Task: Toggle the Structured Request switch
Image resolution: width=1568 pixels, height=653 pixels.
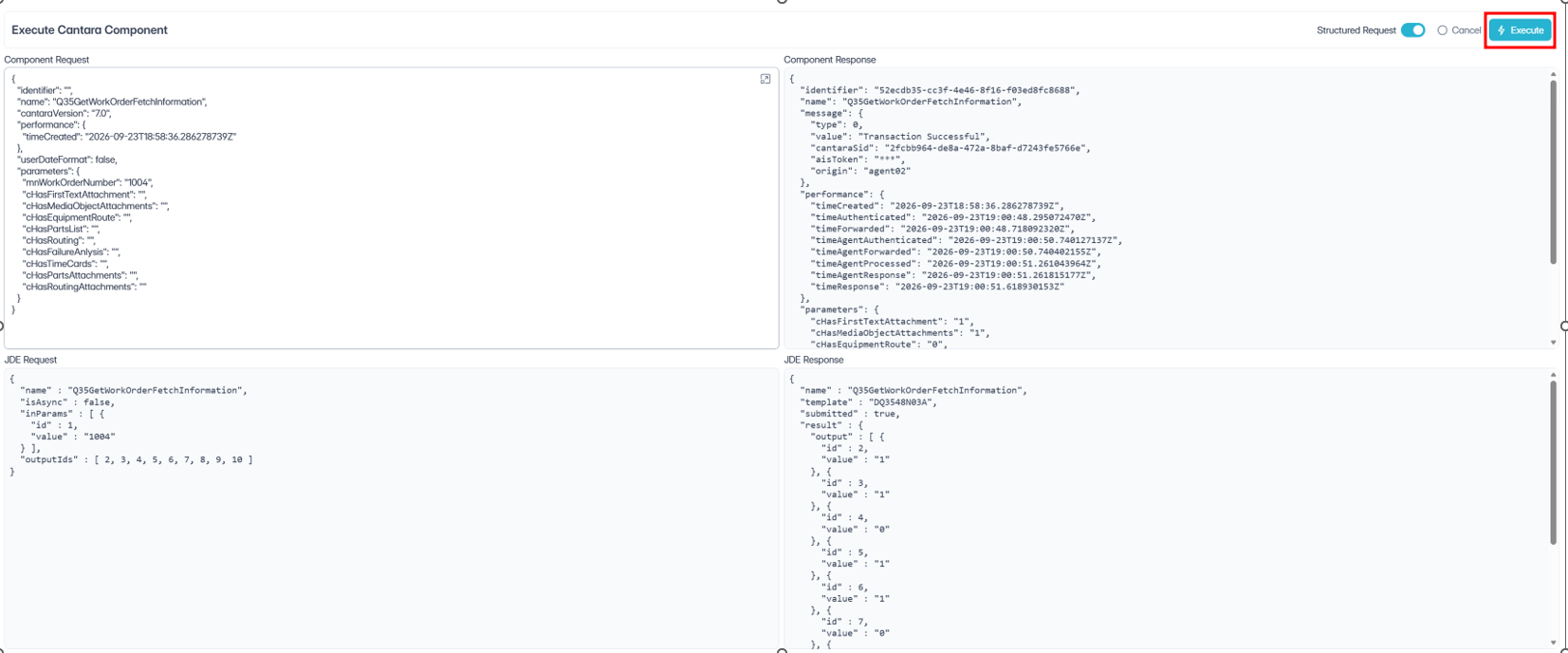Action: point(1412,30)
